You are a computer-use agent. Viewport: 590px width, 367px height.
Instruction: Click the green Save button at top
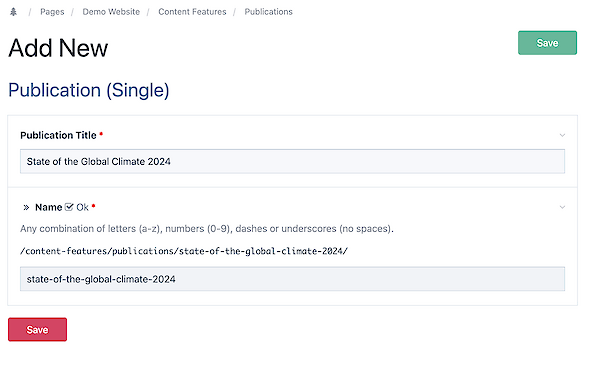point(547,43)
